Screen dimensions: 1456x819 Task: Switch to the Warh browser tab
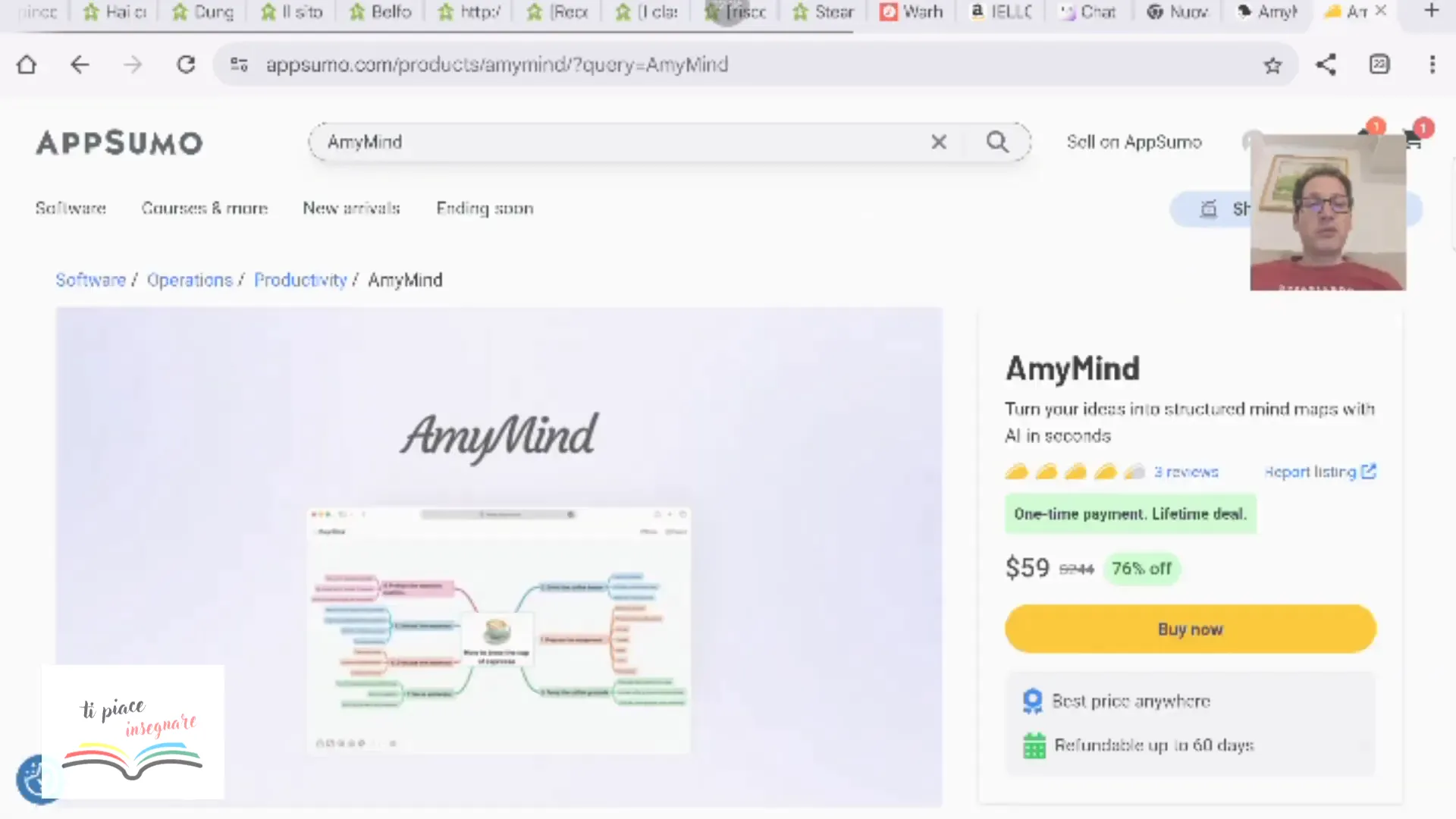(x=912, y=11)
